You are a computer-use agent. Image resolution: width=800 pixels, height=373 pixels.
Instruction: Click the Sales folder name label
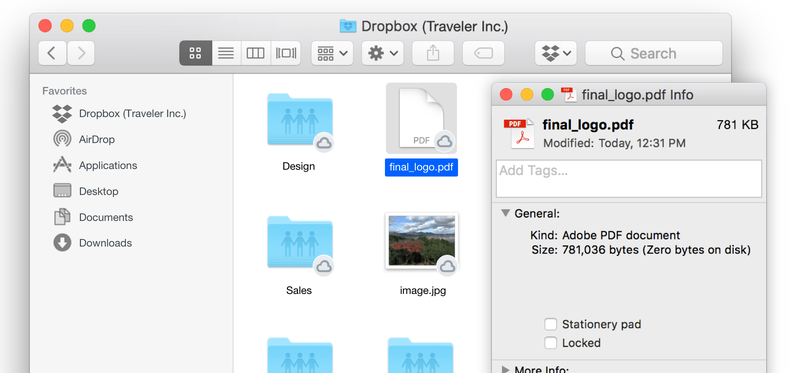[x=299, y=290]
